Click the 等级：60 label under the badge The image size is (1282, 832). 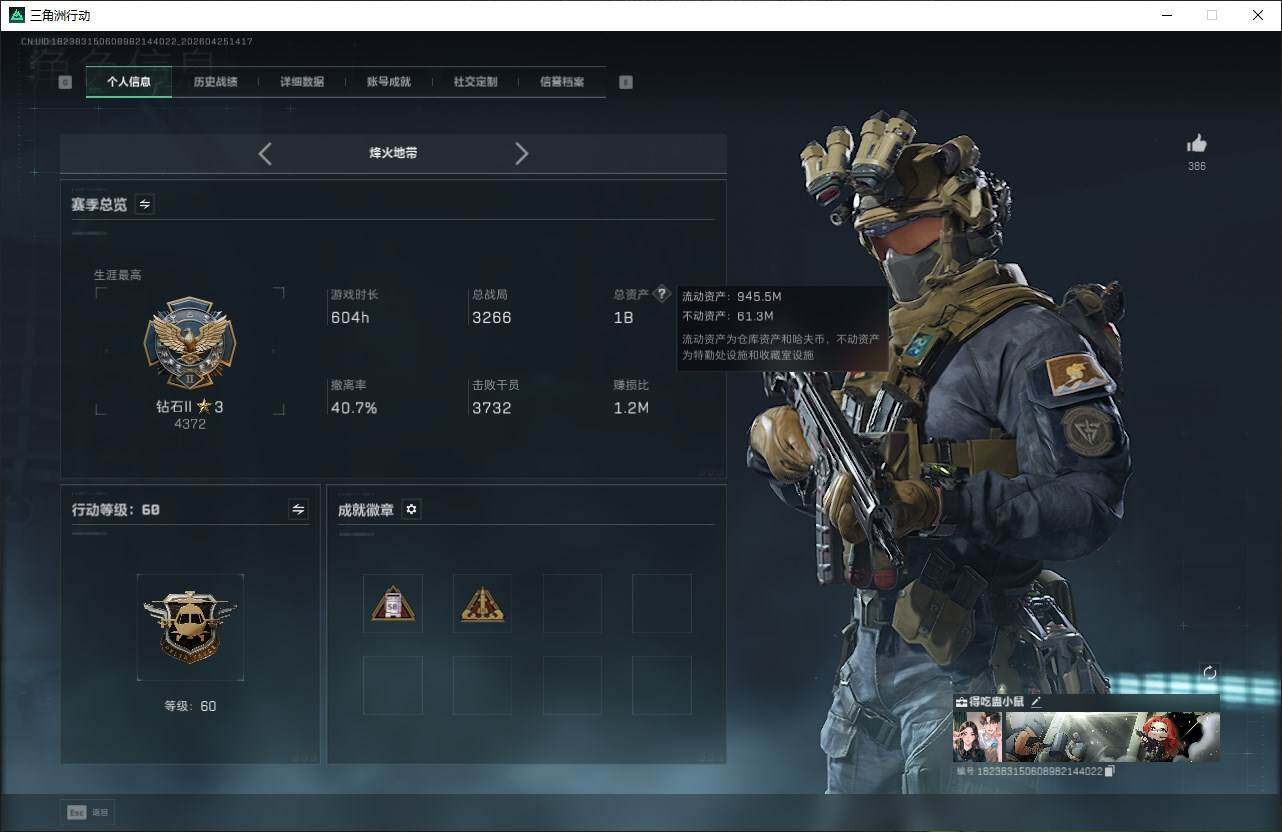[x=190, y=706]
